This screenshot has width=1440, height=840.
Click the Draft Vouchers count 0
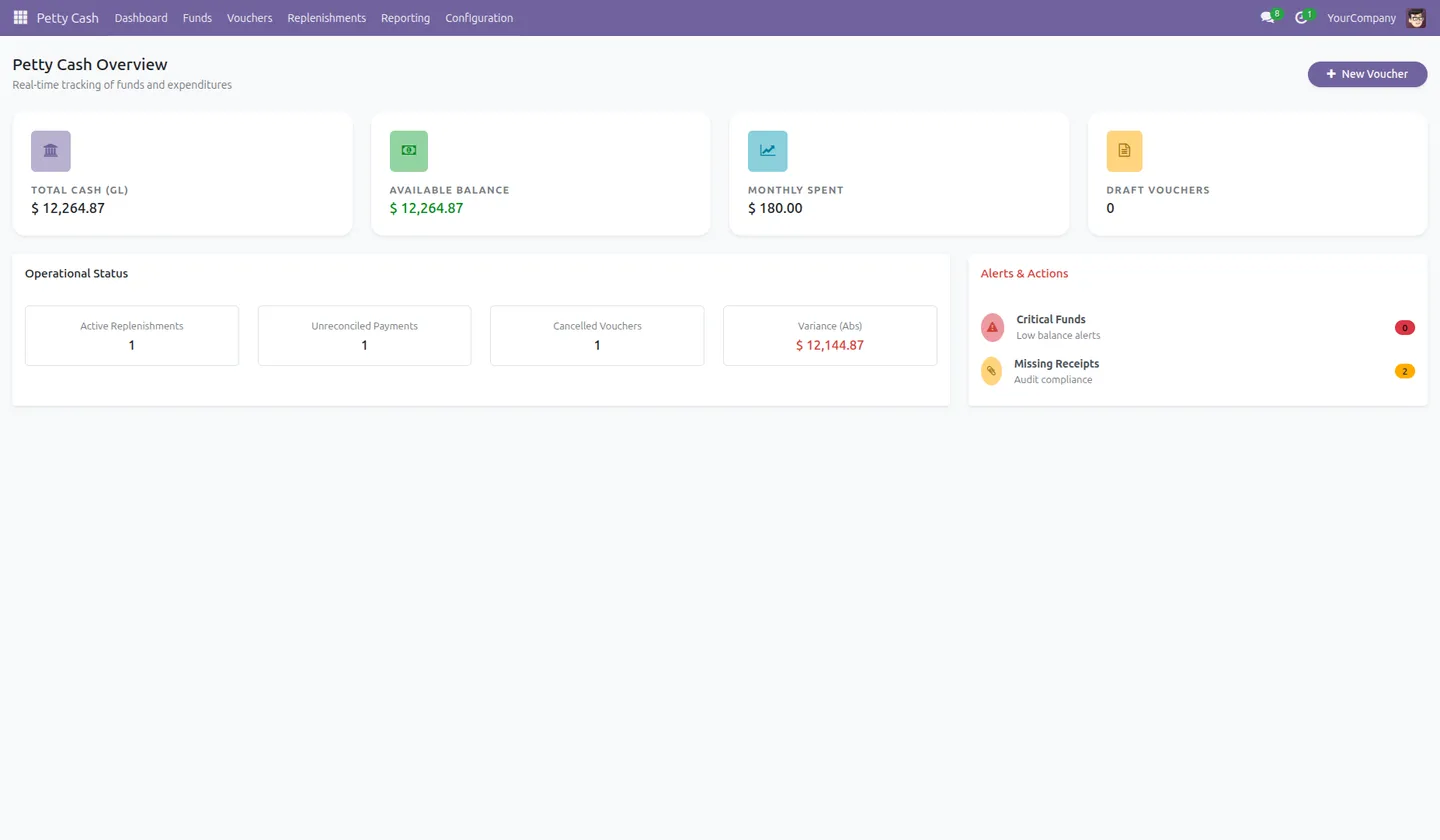pyautogui.click(x=1110, y=209)
